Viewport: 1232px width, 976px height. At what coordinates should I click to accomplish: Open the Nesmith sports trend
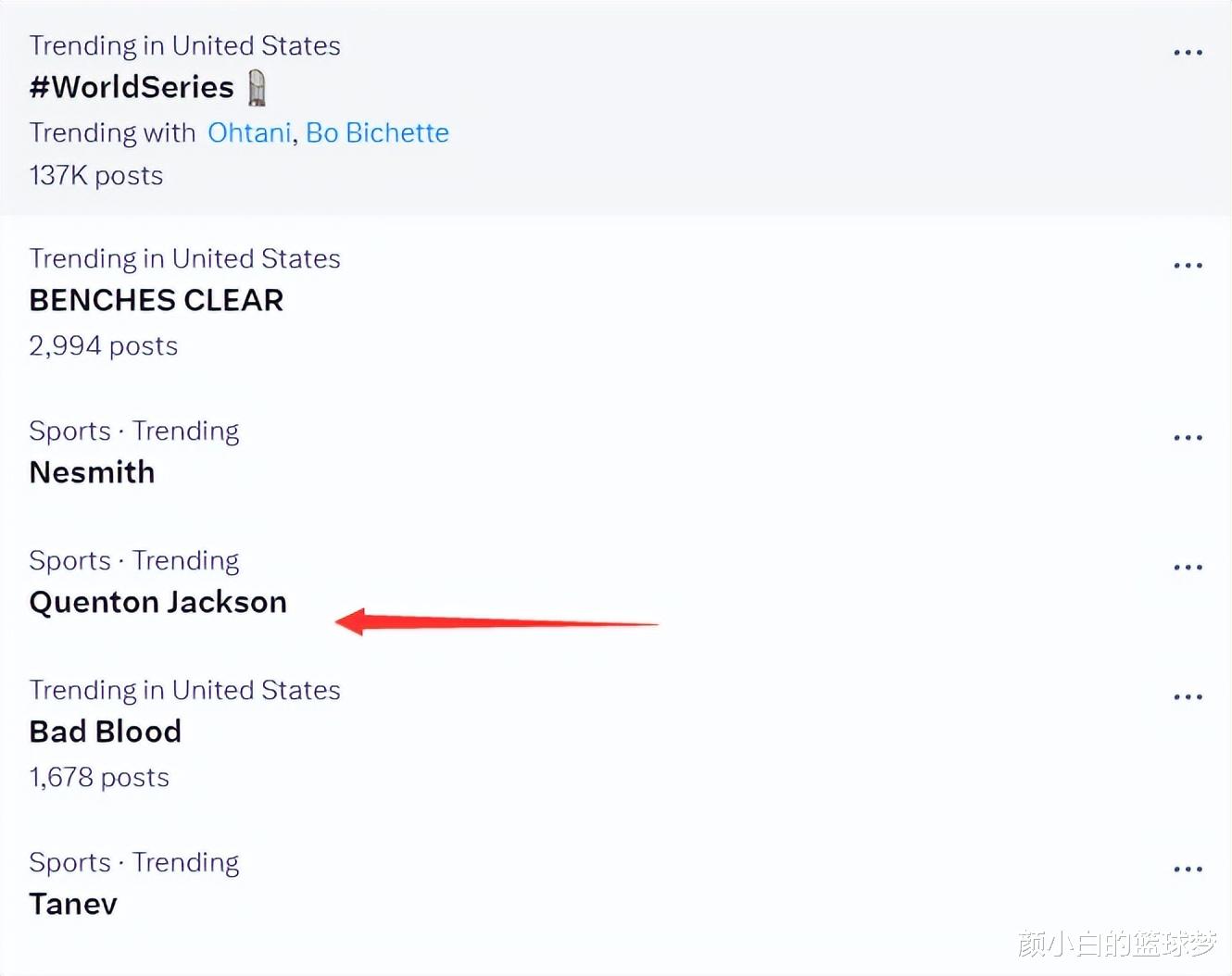[92, 472]
